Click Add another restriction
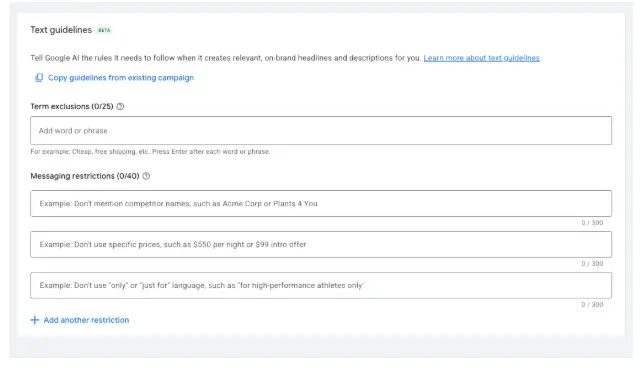Image resolution: width=641 pixels, height=370 pixels. click(86, 320)
